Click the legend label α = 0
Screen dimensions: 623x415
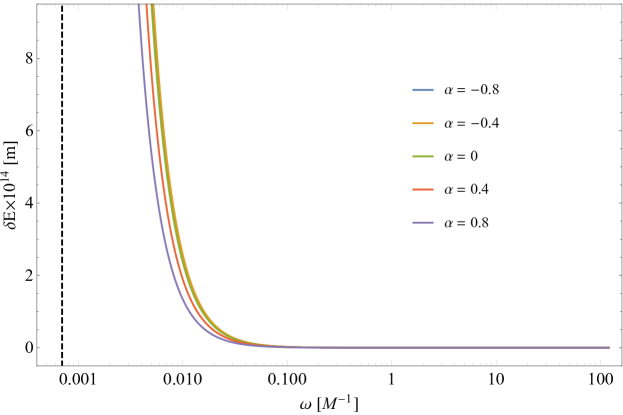pos(461,156)
